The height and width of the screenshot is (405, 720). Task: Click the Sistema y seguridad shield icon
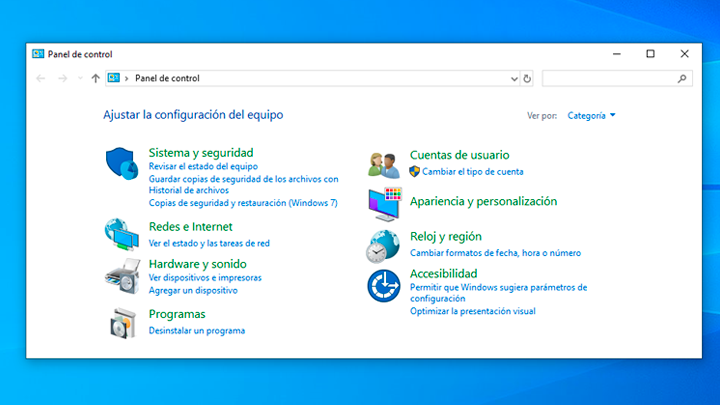(x=122, y=163)
